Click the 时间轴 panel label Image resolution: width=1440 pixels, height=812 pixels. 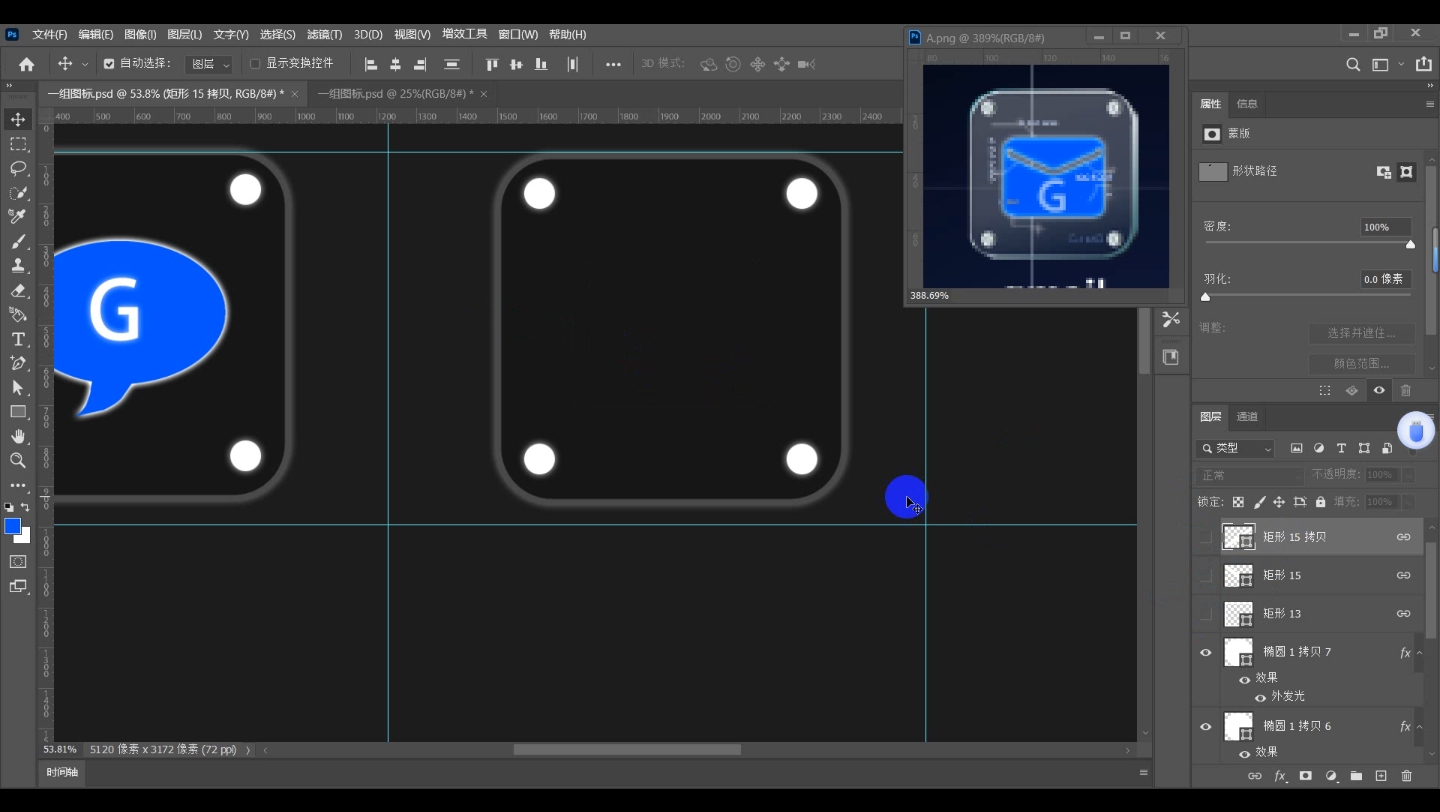[61, 773]
